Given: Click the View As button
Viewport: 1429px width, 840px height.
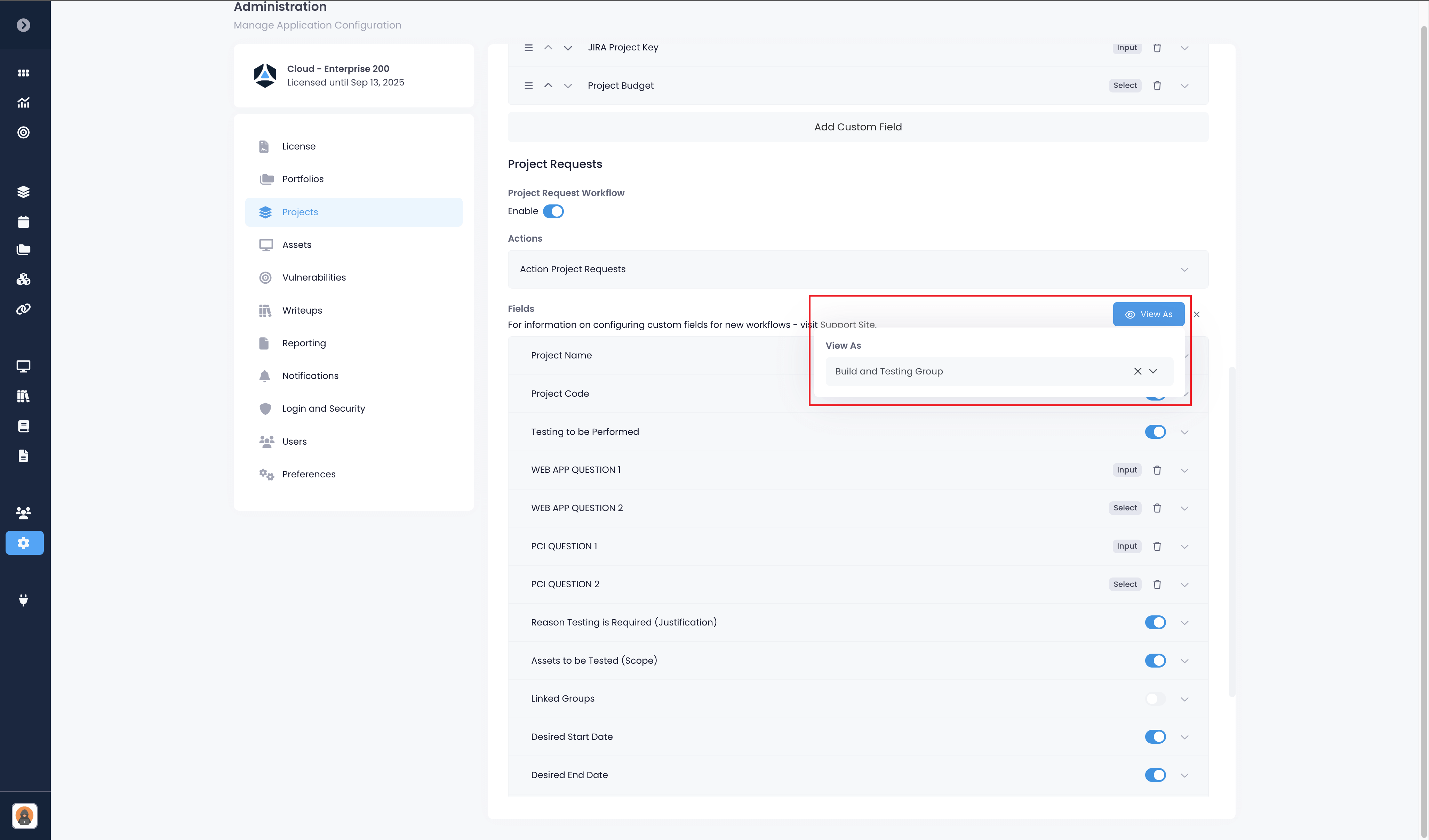Looking at the screenshot, I should click(1148, 314).
